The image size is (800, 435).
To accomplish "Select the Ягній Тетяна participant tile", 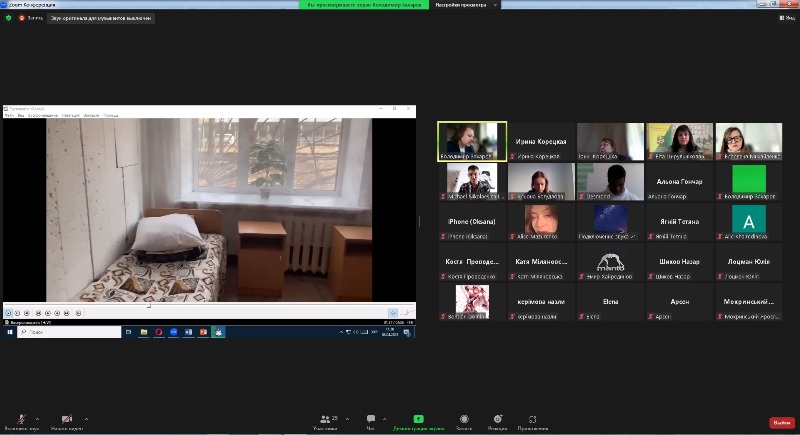I will [680, 222].
